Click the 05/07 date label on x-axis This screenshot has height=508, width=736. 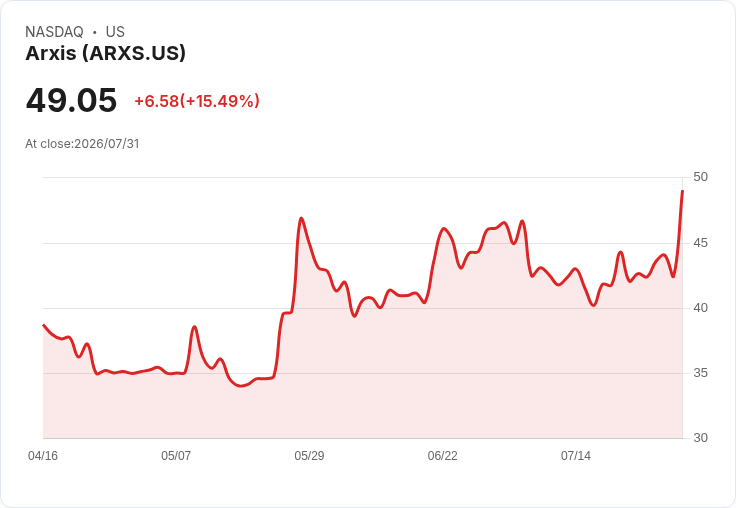point(176,455)
